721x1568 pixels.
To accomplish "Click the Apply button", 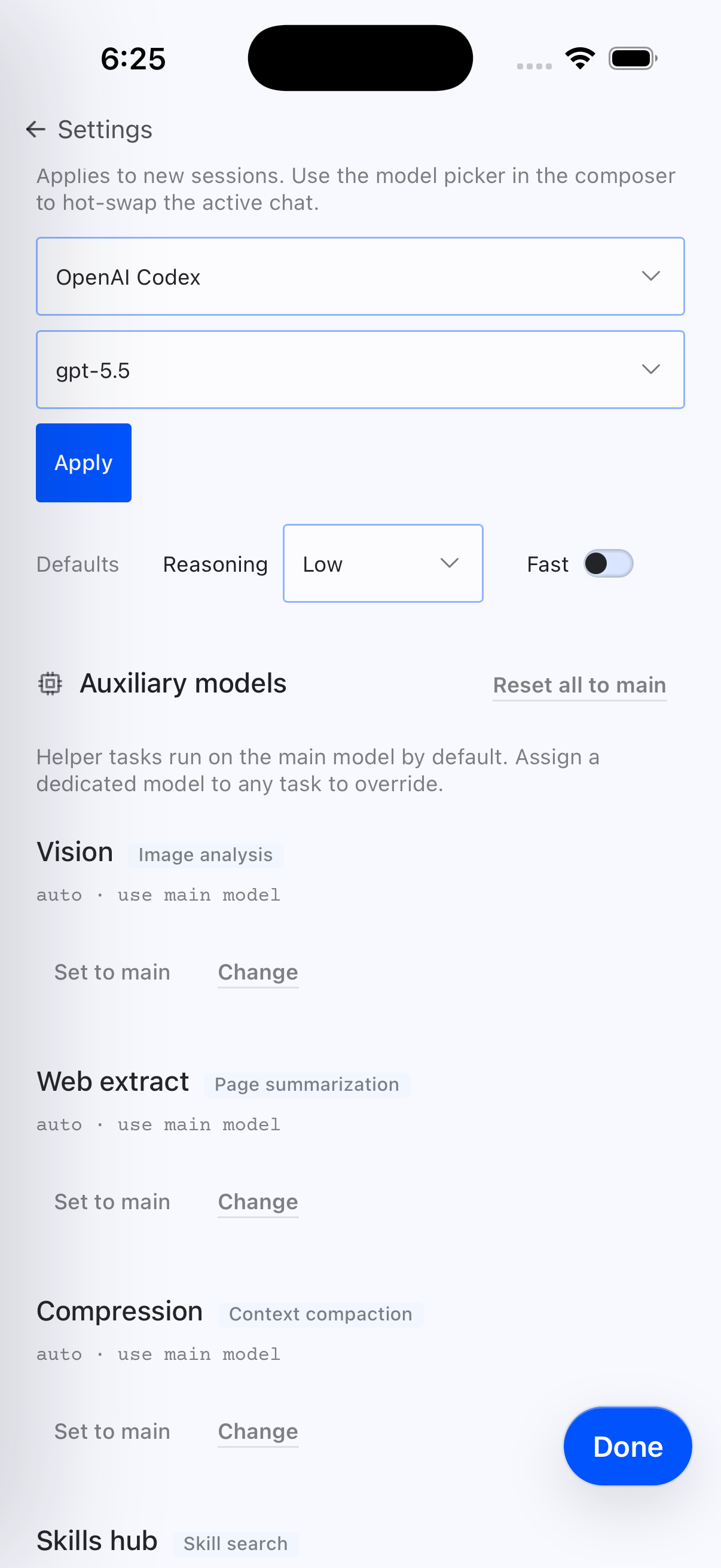I will point(84,463).
